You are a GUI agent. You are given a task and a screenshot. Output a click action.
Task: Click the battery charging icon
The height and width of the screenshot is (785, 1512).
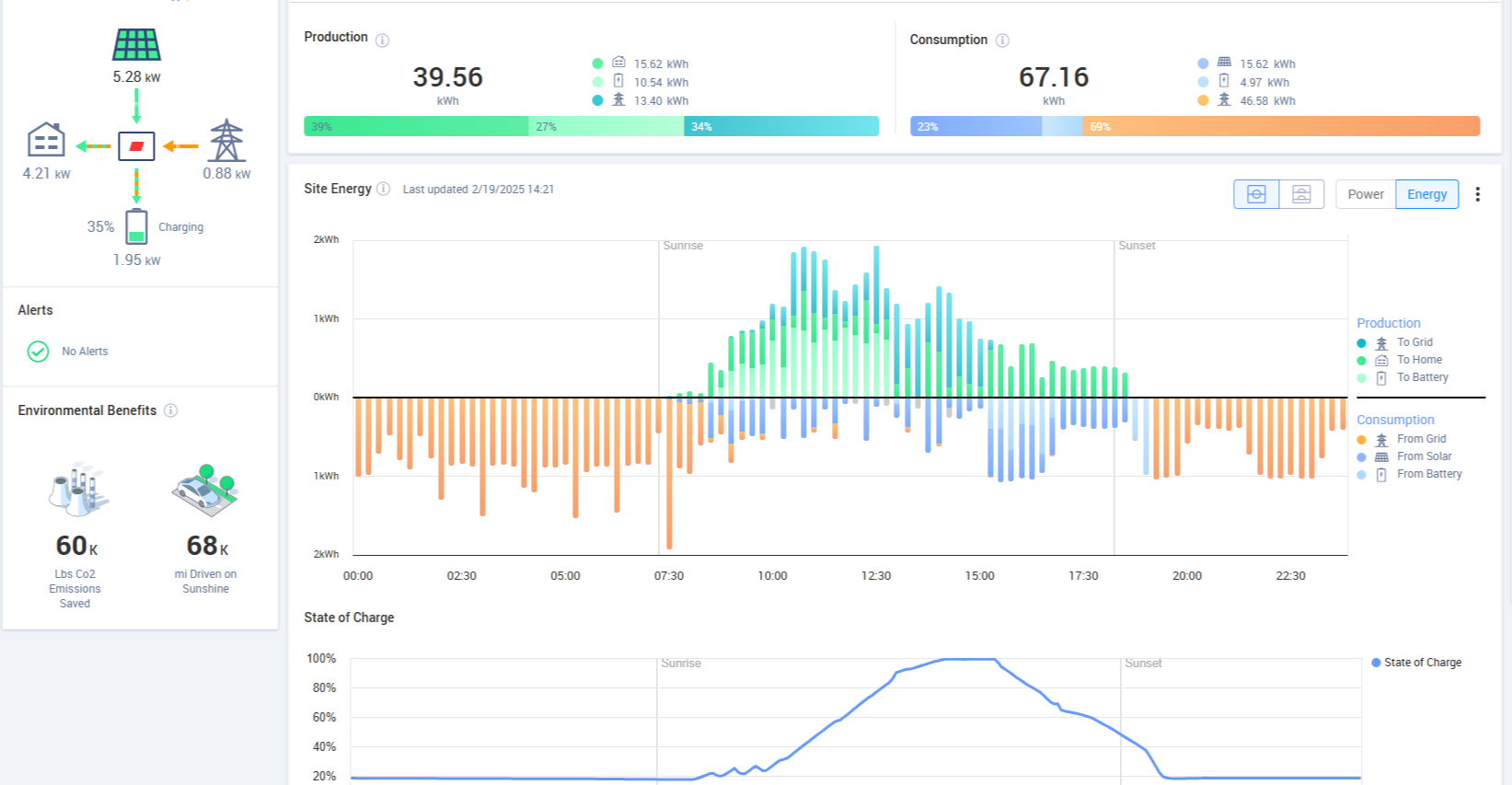tap(136, 226)
